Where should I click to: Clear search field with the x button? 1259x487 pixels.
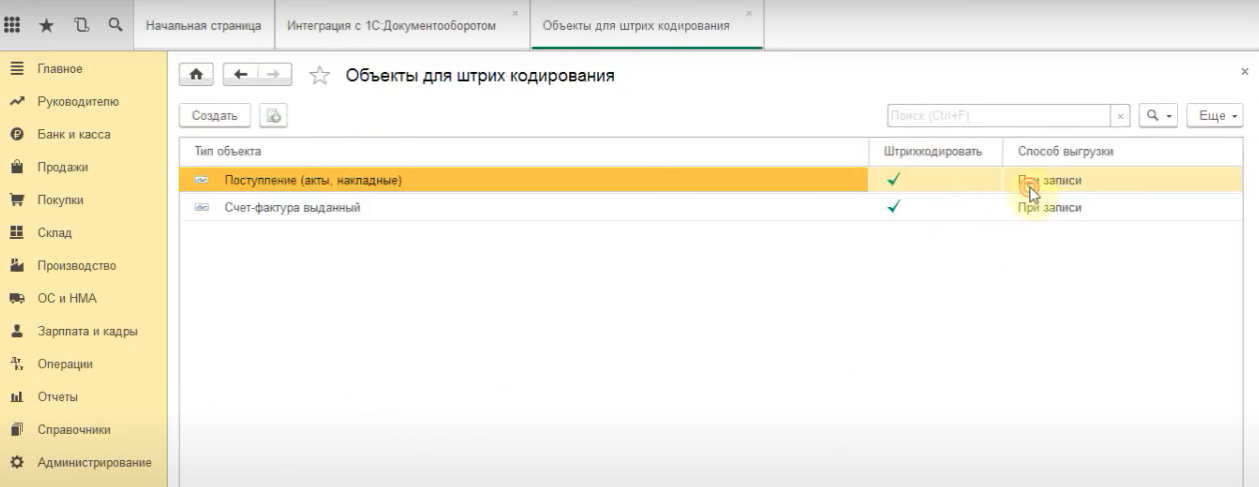pos(1121,116)
